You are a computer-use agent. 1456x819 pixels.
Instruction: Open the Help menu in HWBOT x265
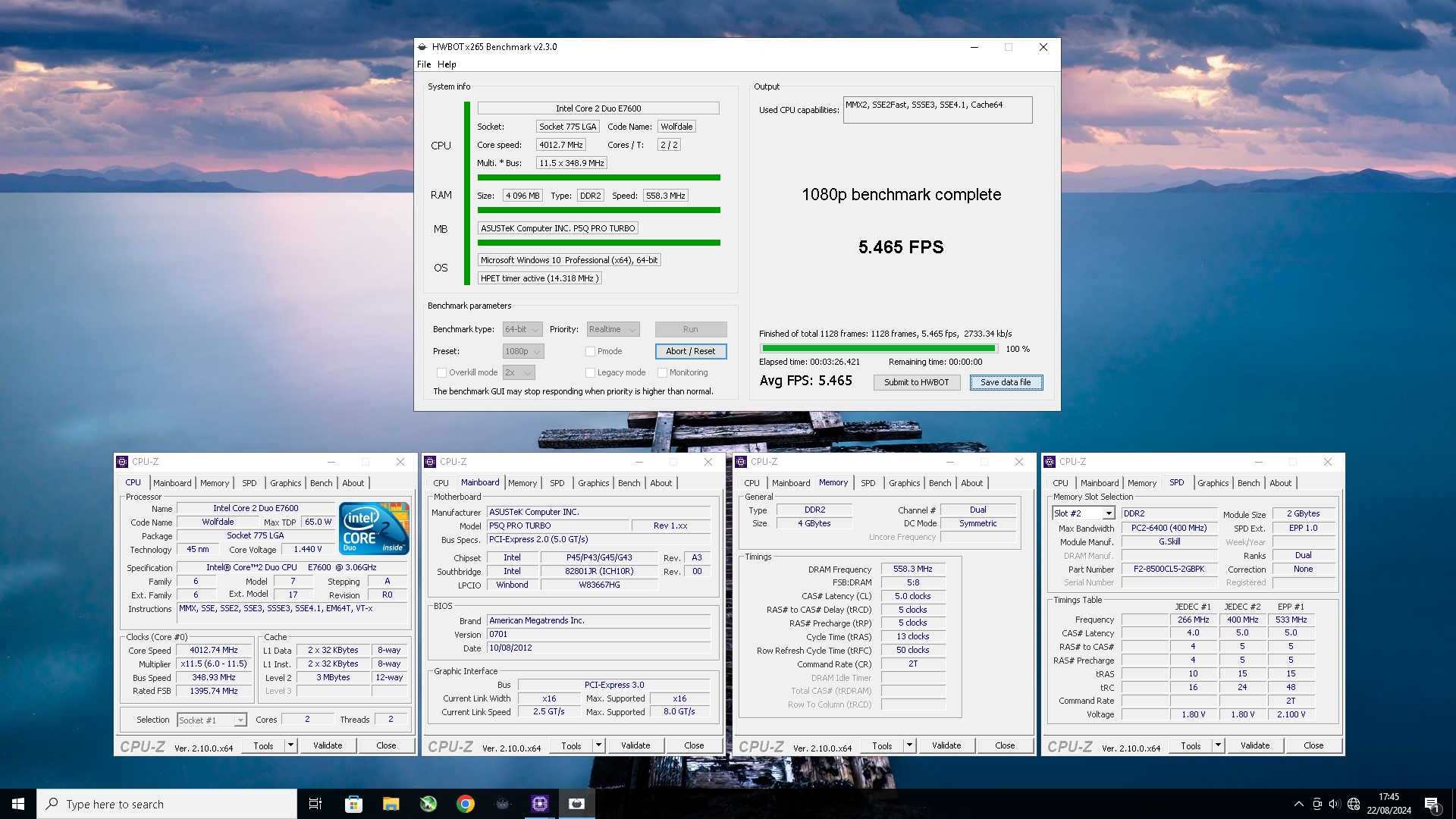[x=447, y=64]
